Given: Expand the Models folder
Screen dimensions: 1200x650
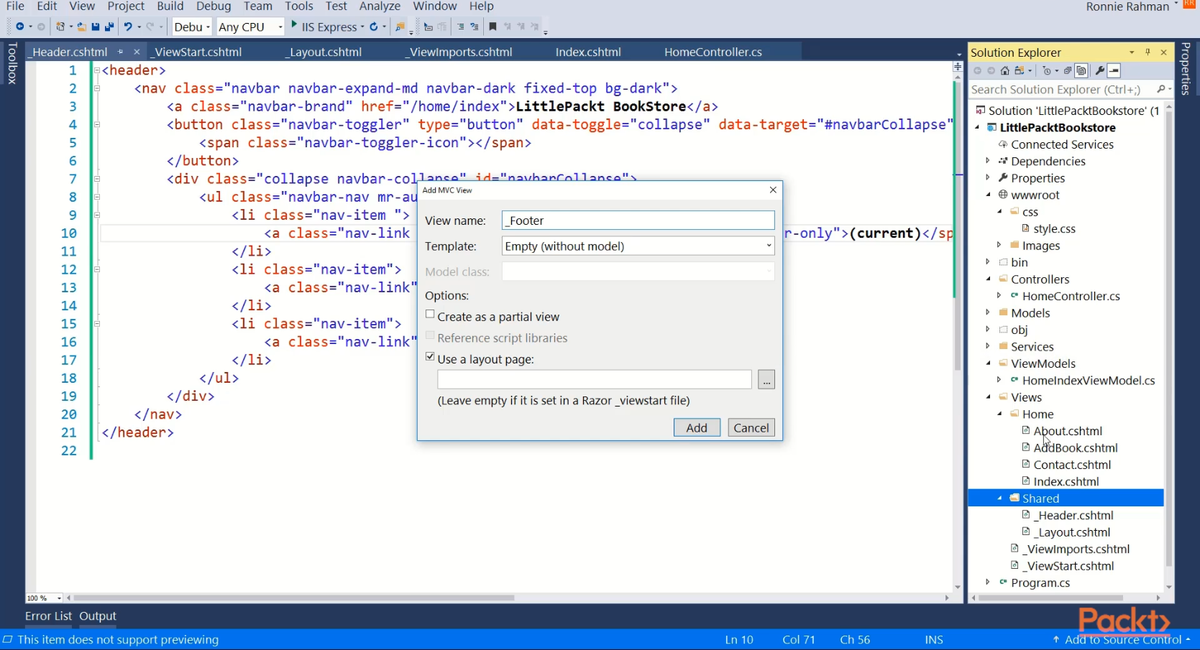Looking at the screenshot, I should coord(989,313).
